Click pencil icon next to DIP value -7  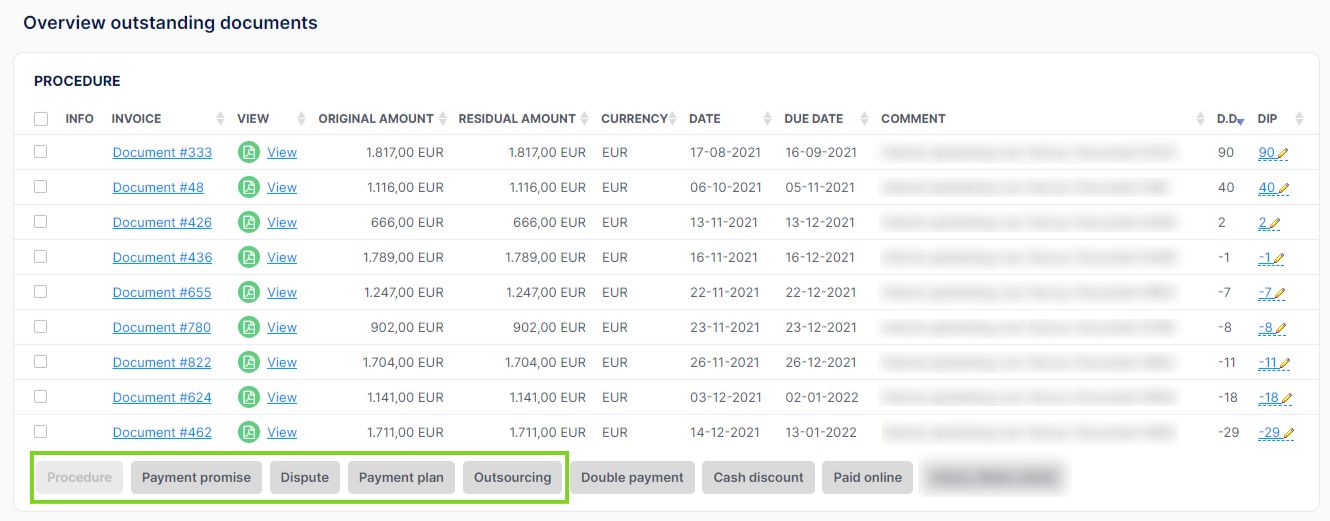pyautogui.click(x=1279, y=293)
